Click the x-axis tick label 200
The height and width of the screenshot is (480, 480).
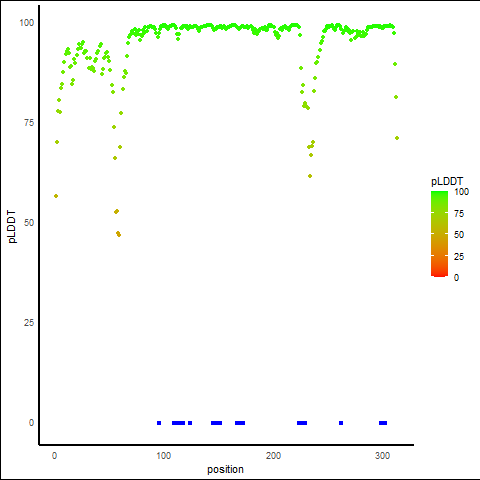[x=273, y=456]
